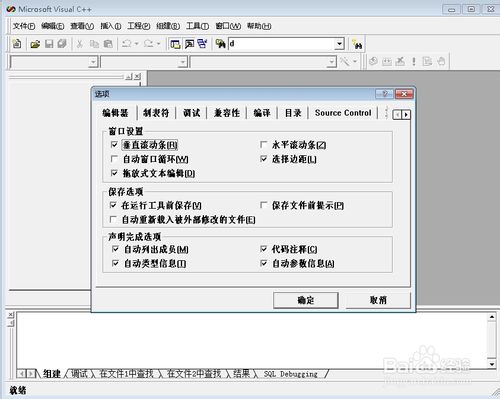Expand the second WizardBar filter combo box
Viewport: 500px width, 399px height.
click(x=182, y=62)
